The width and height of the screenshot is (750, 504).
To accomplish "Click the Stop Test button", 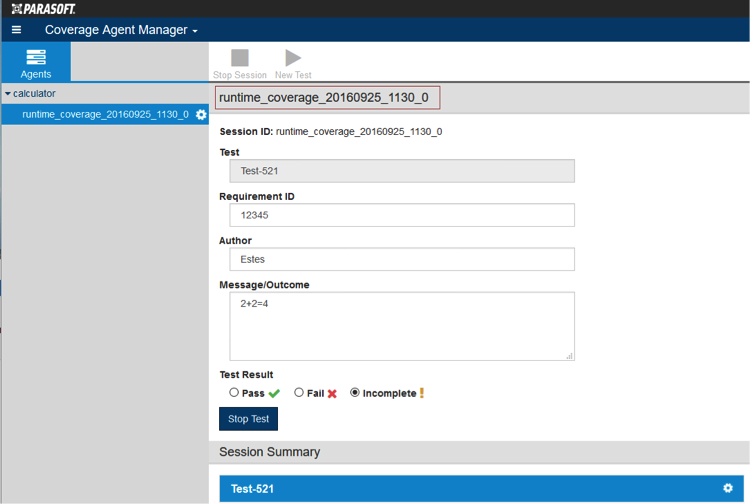I will [x=248, y=419].
